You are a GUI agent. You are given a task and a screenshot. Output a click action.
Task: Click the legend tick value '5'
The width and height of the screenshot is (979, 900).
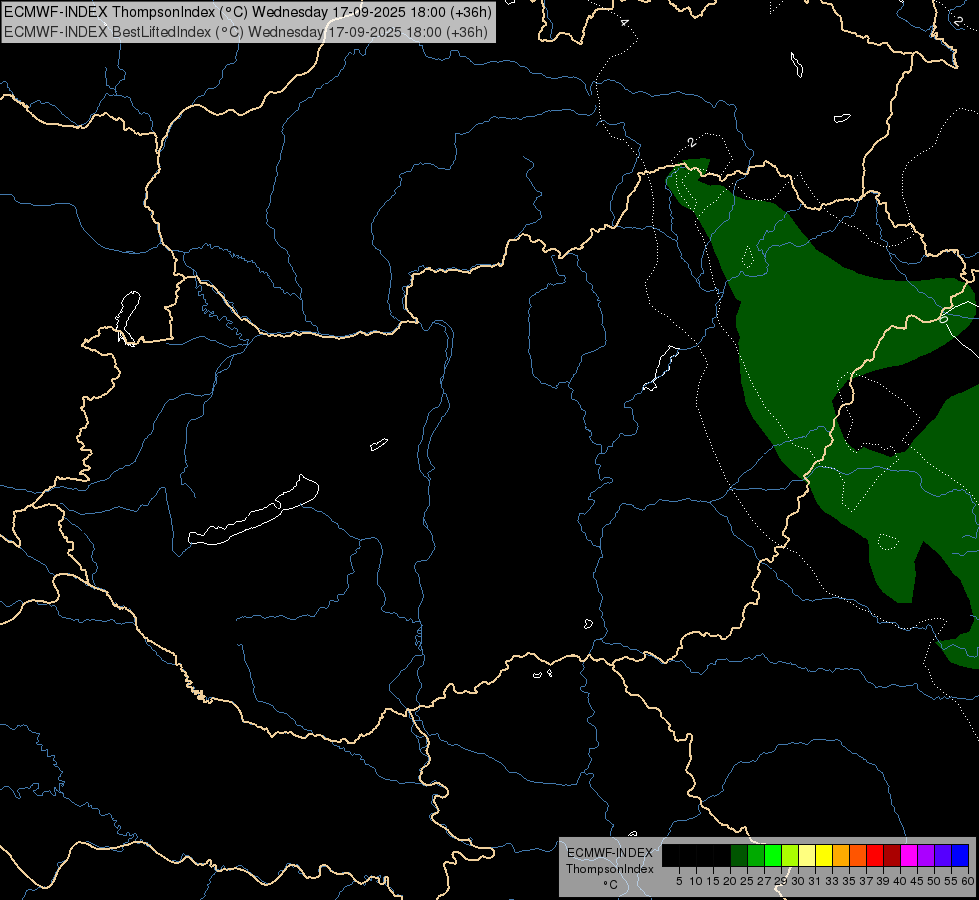679,881
